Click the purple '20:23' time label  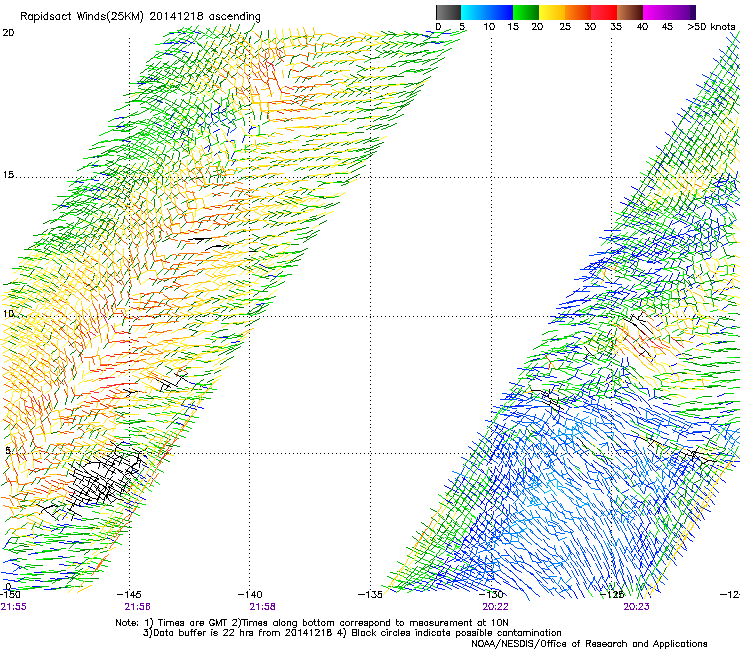[x=636, y=607]
